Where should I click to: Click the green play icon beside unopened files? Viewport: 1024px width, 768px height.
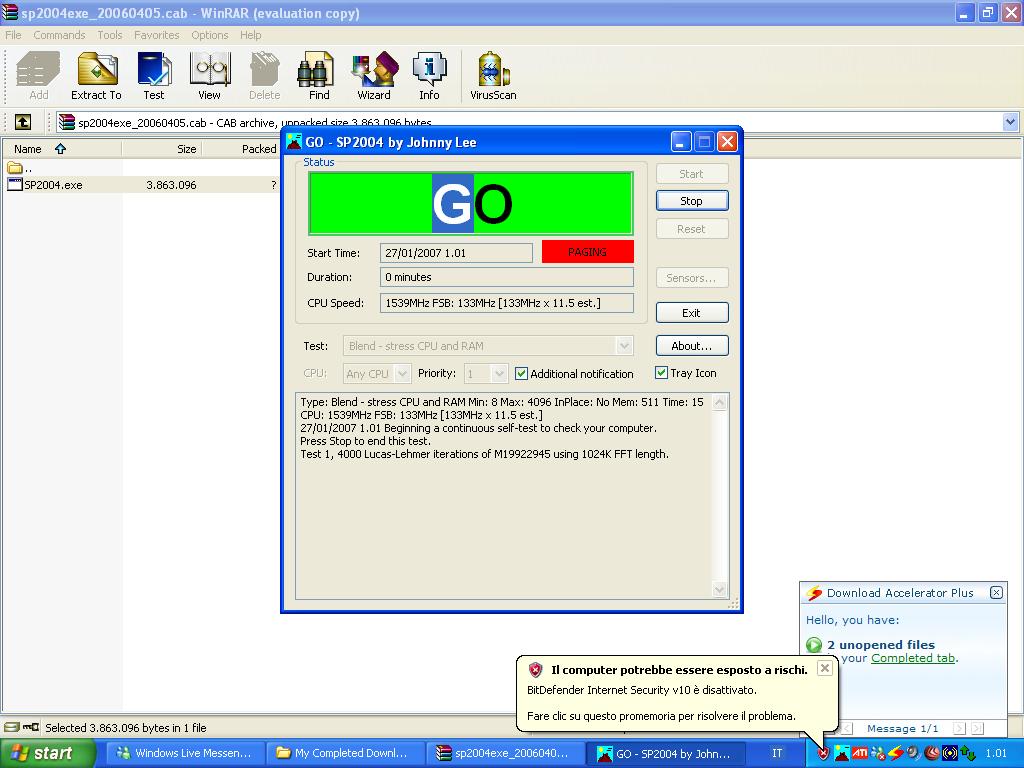[814, 645]
